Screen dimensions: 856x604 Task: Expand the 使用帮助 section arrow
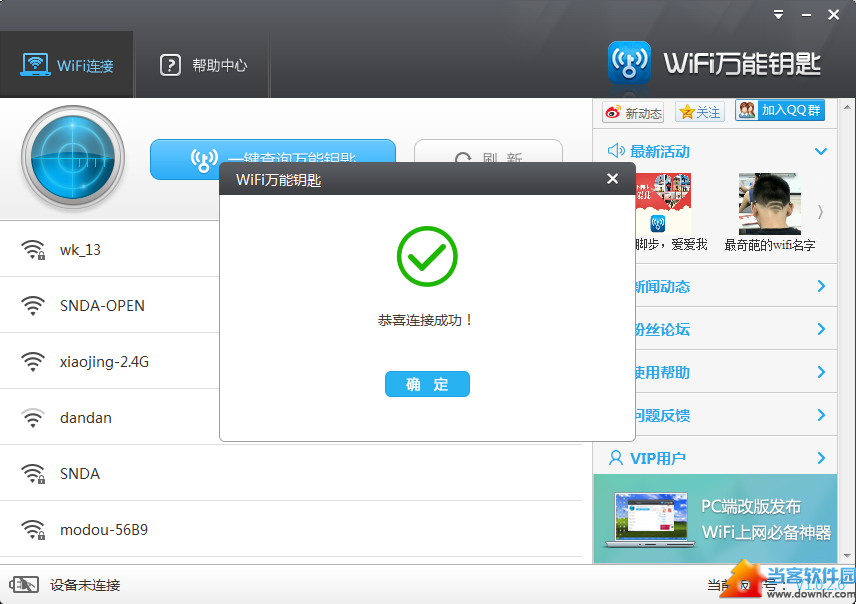(821, 372)
